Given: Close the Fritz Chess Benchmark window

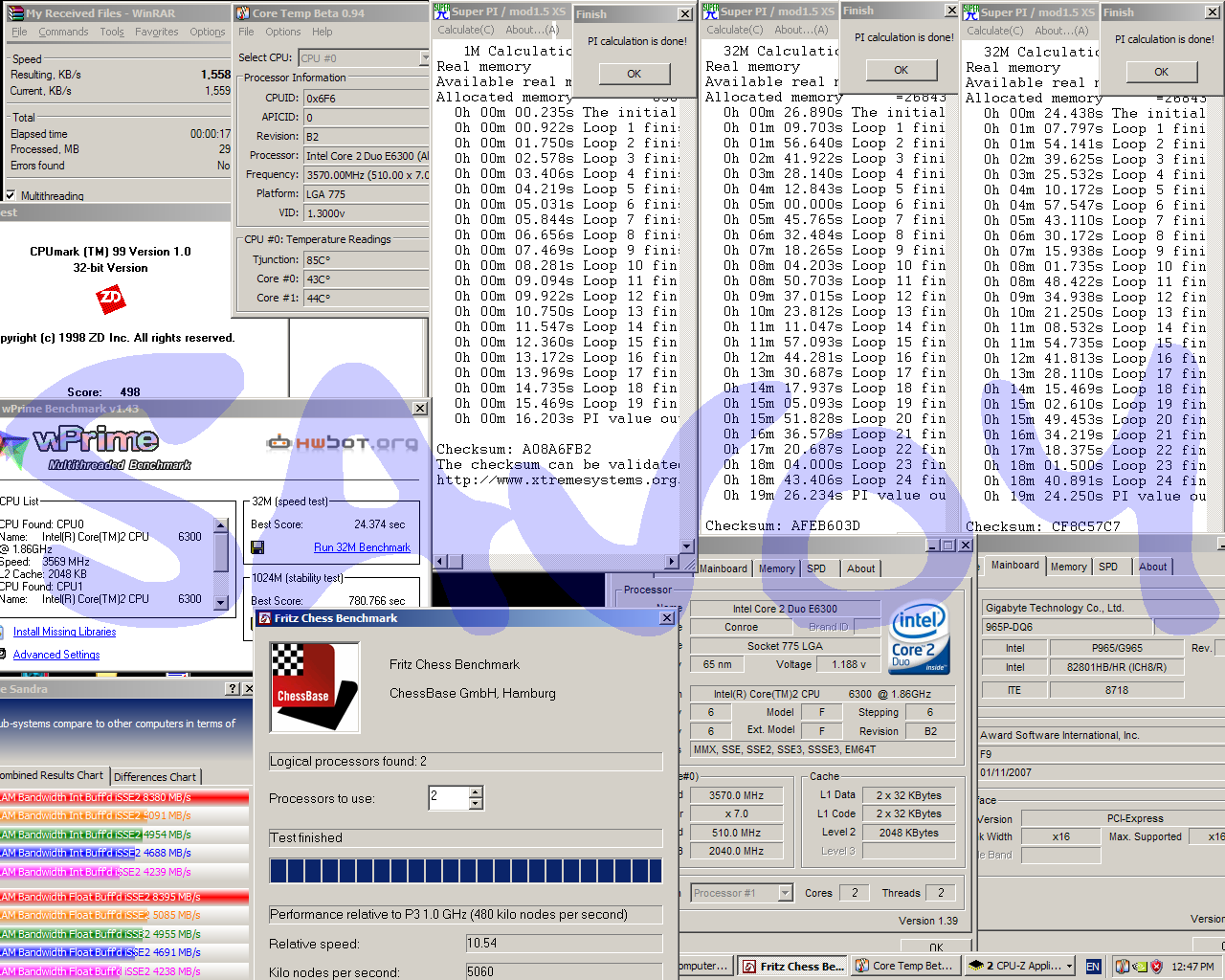Looking at the screenshot, I should pos(667,618).
